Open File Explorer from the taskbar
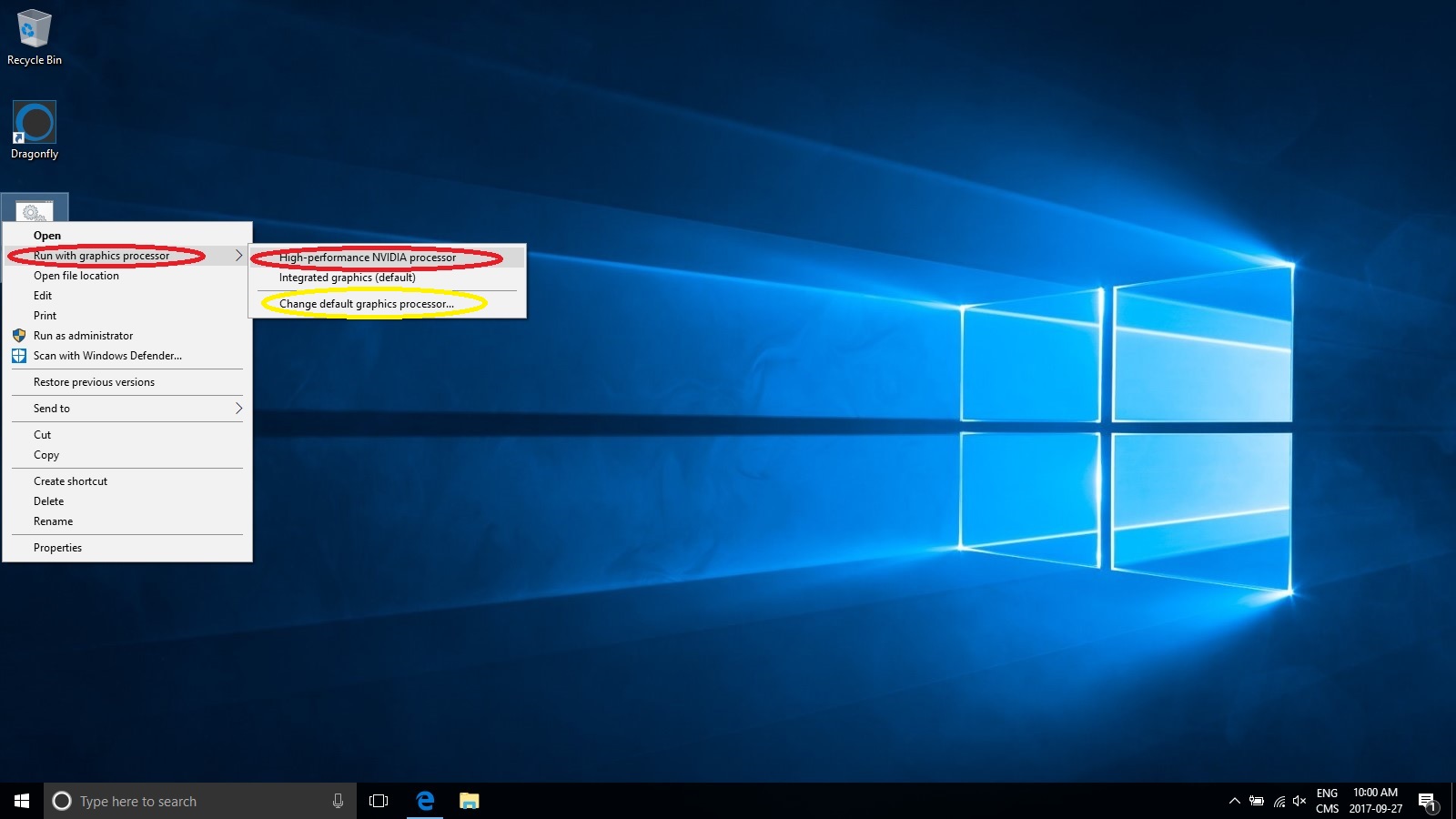 (x=470, y=801)
